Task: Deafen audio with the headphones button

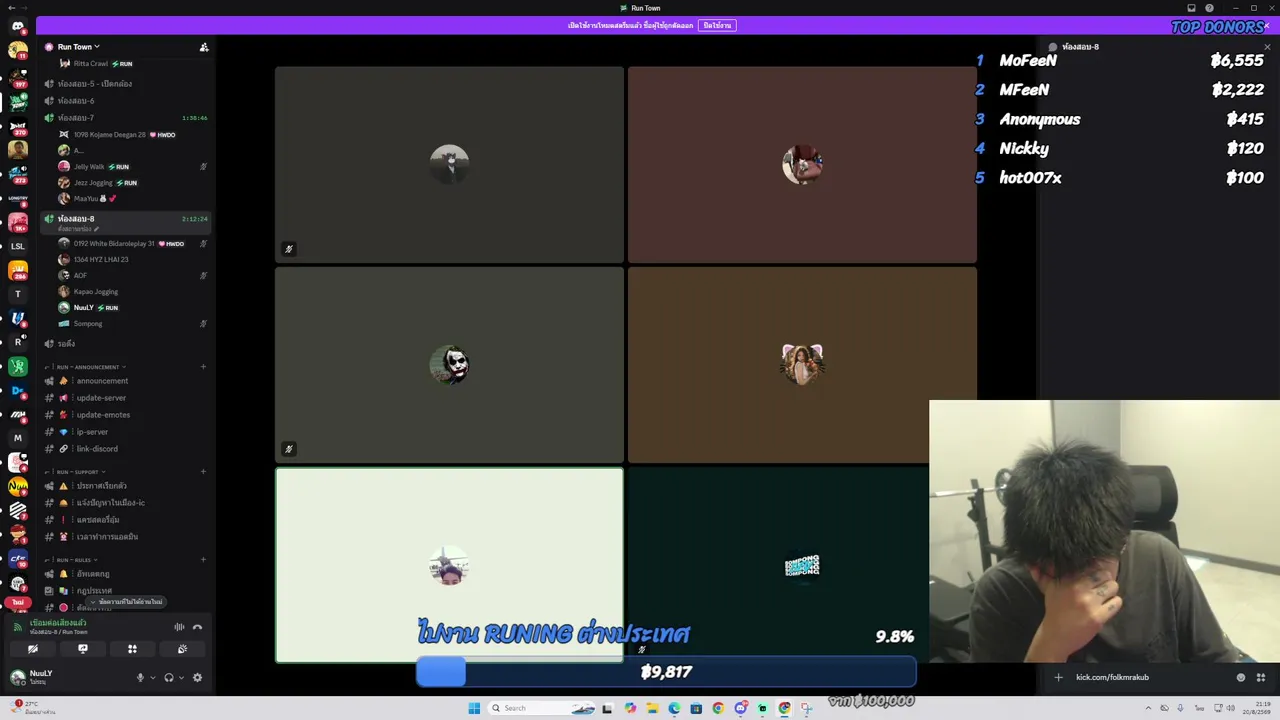Action: [x=168, y=677]
